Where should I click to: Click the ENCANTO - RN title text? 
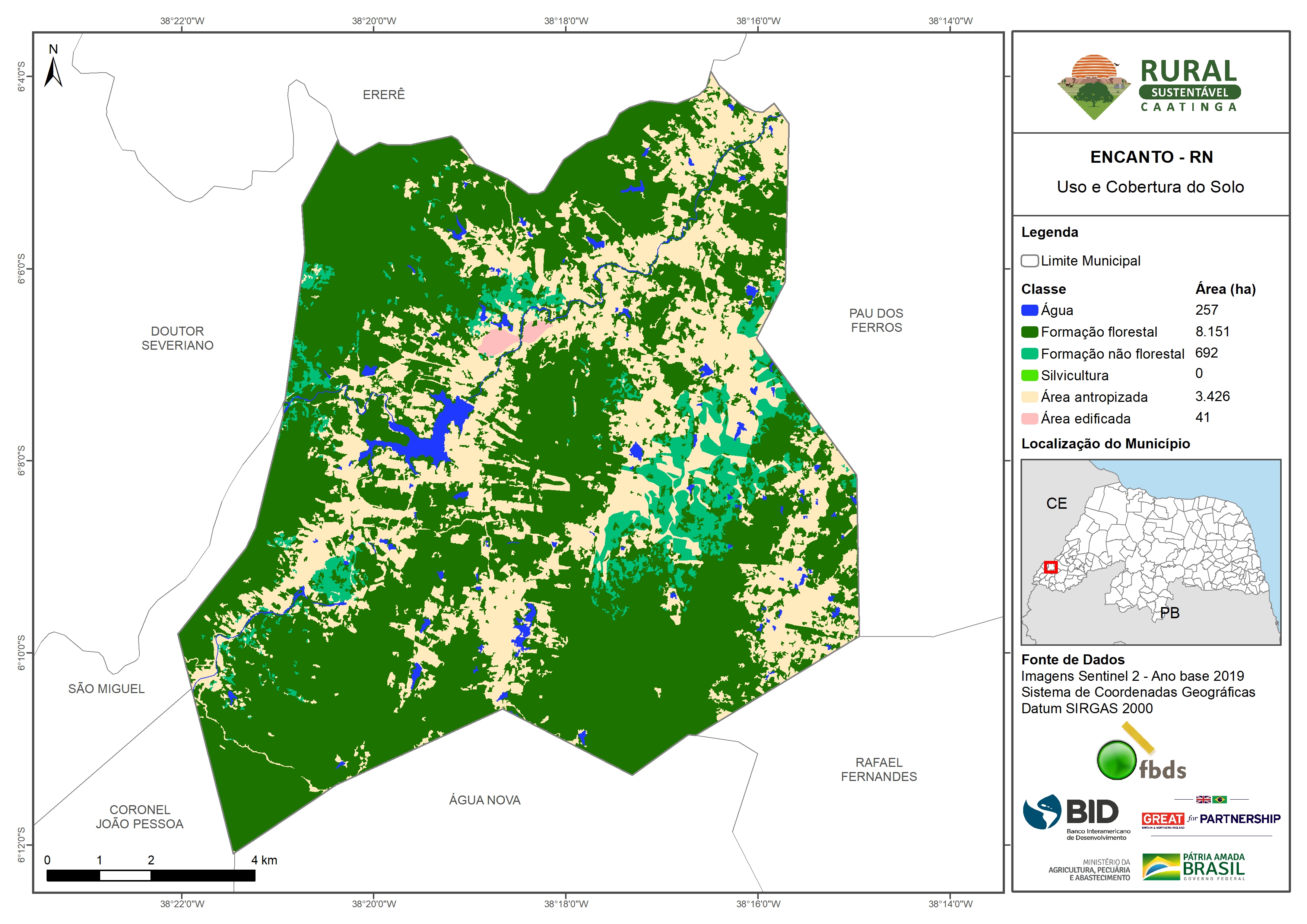(1151, 156)
